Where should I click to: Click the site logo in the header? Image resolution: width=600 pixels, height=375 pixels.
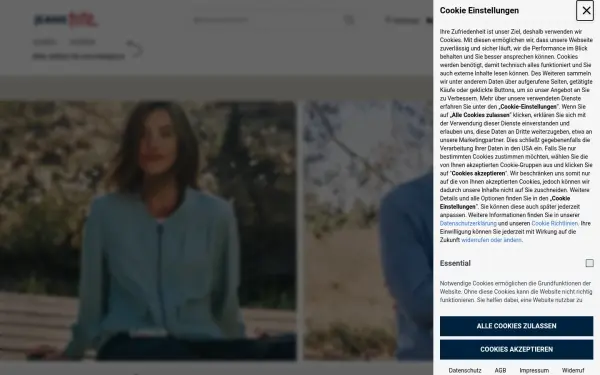pos(66,20)
